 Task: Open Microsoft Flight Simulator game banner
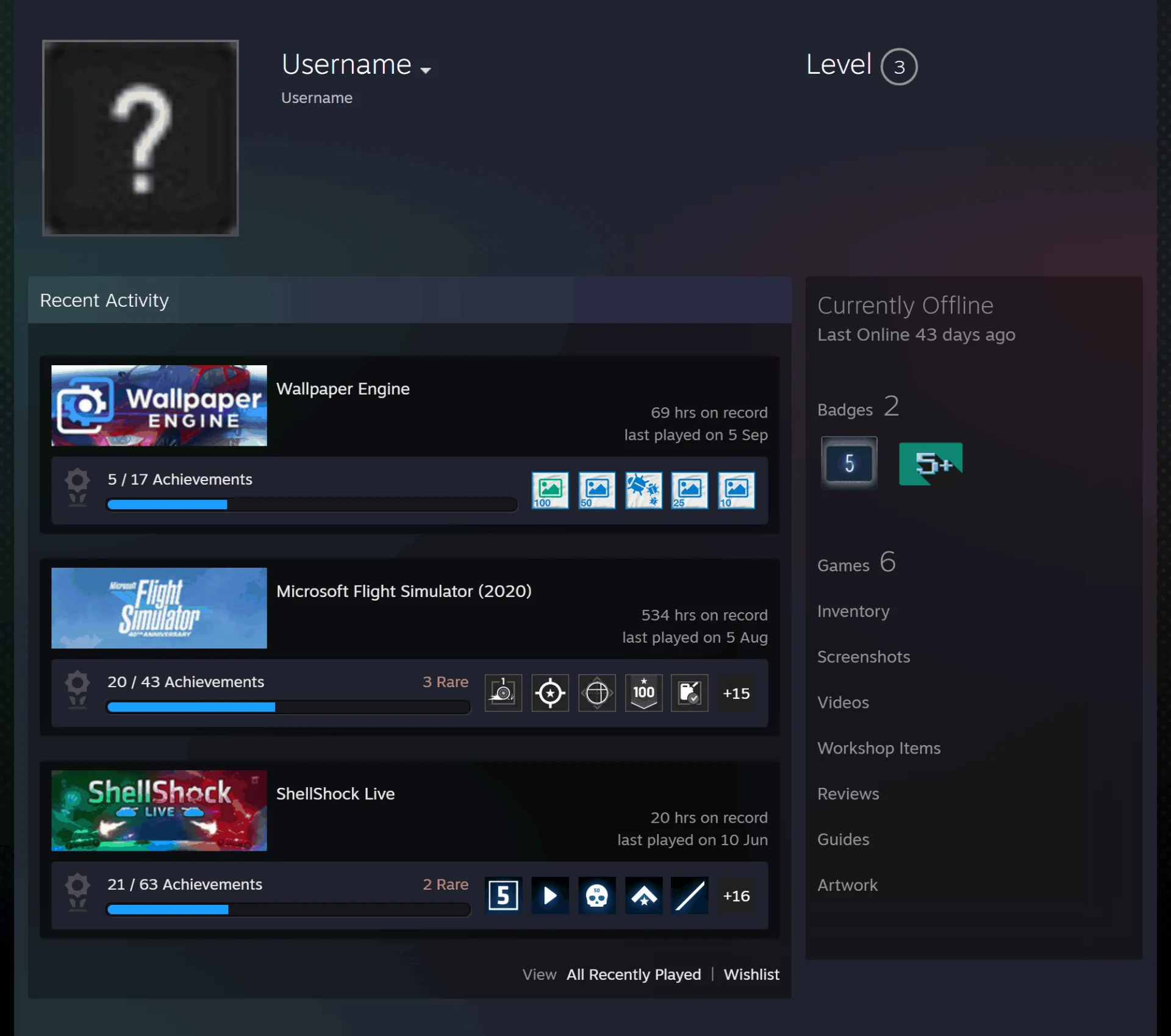pos(159,608)
